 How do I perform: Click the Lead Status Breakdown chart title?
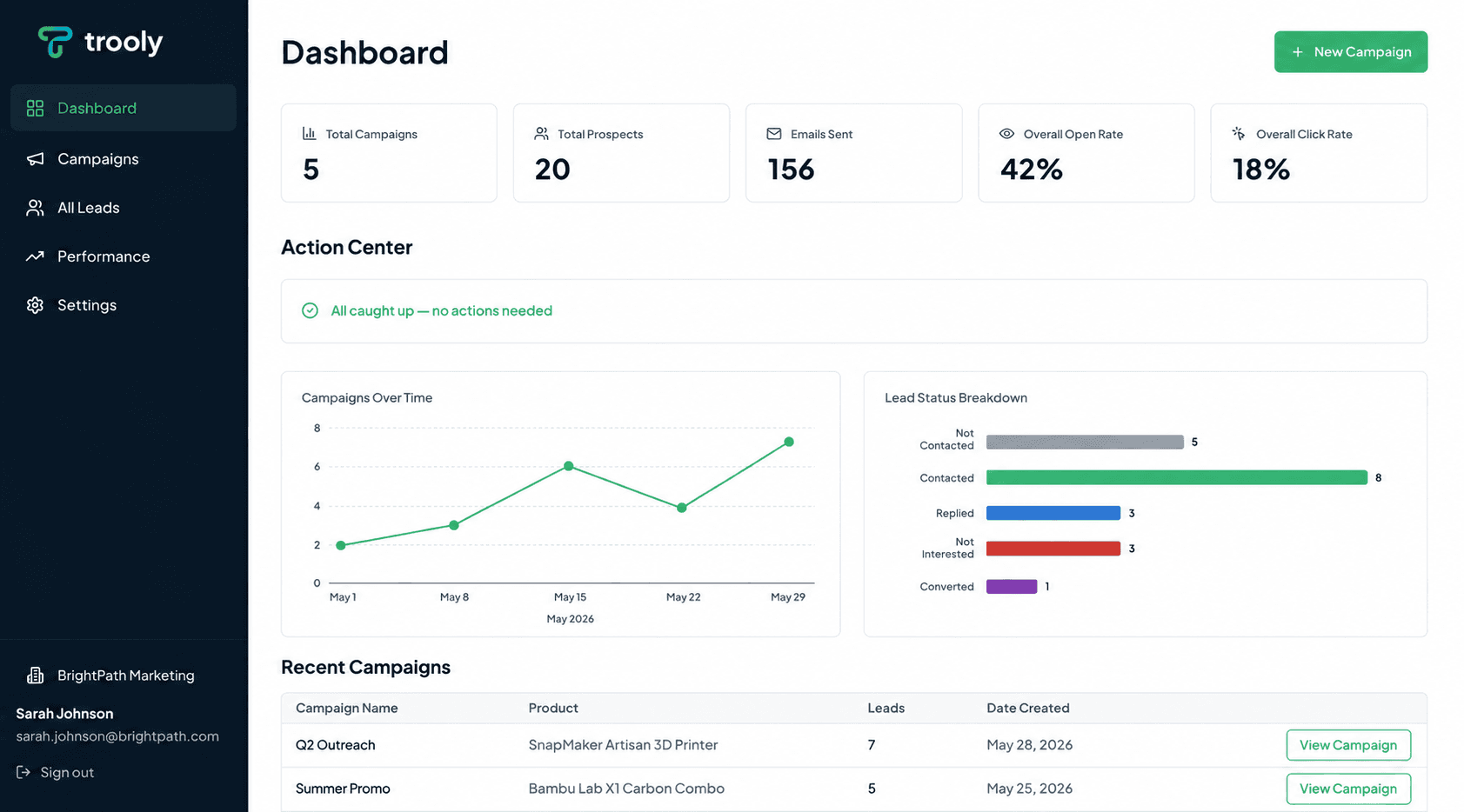956,397
